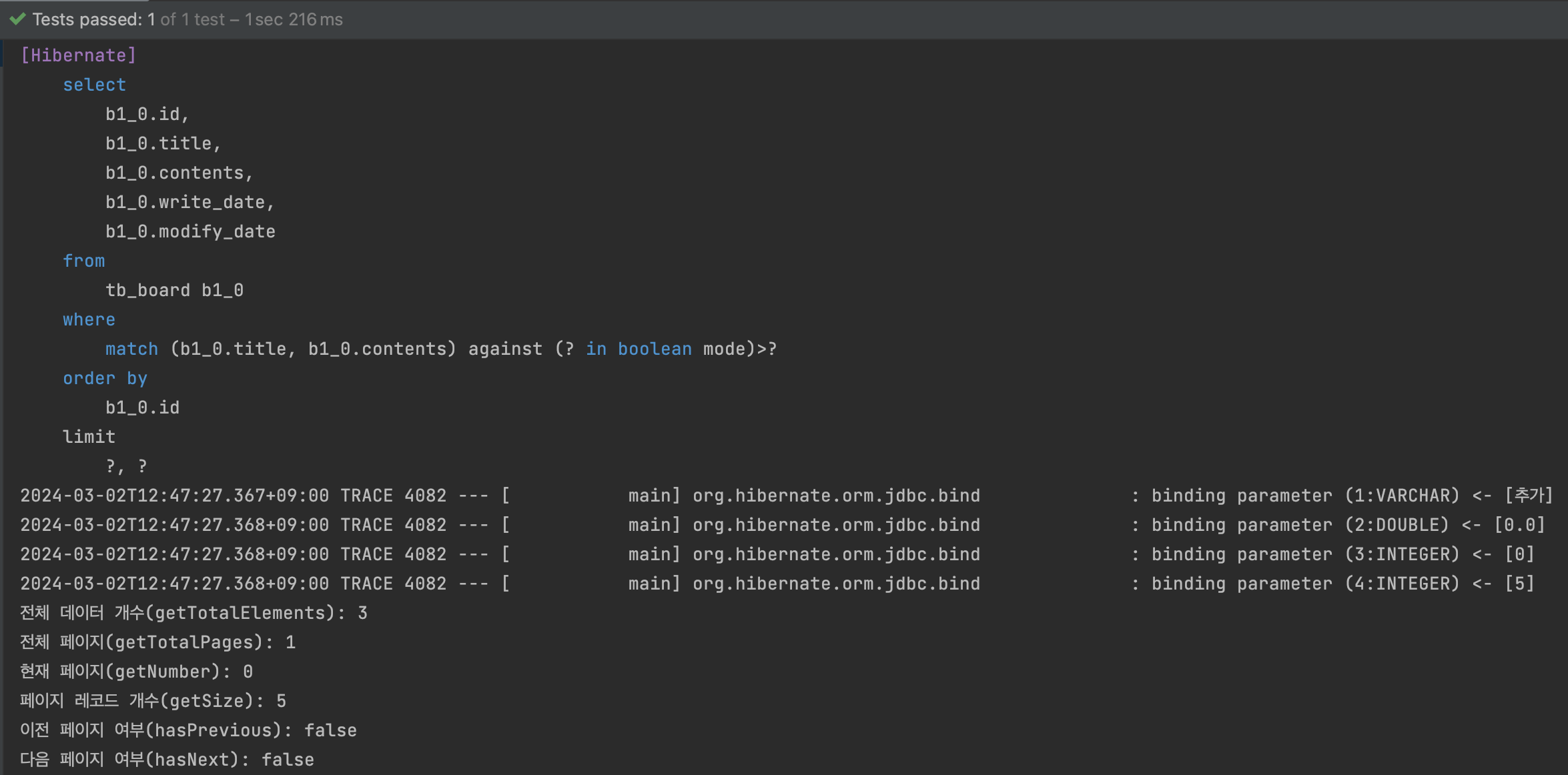Click the hasNext: false output line
Image resolution: width=1568 pixels, height=775 pixels.
point(167,760)
